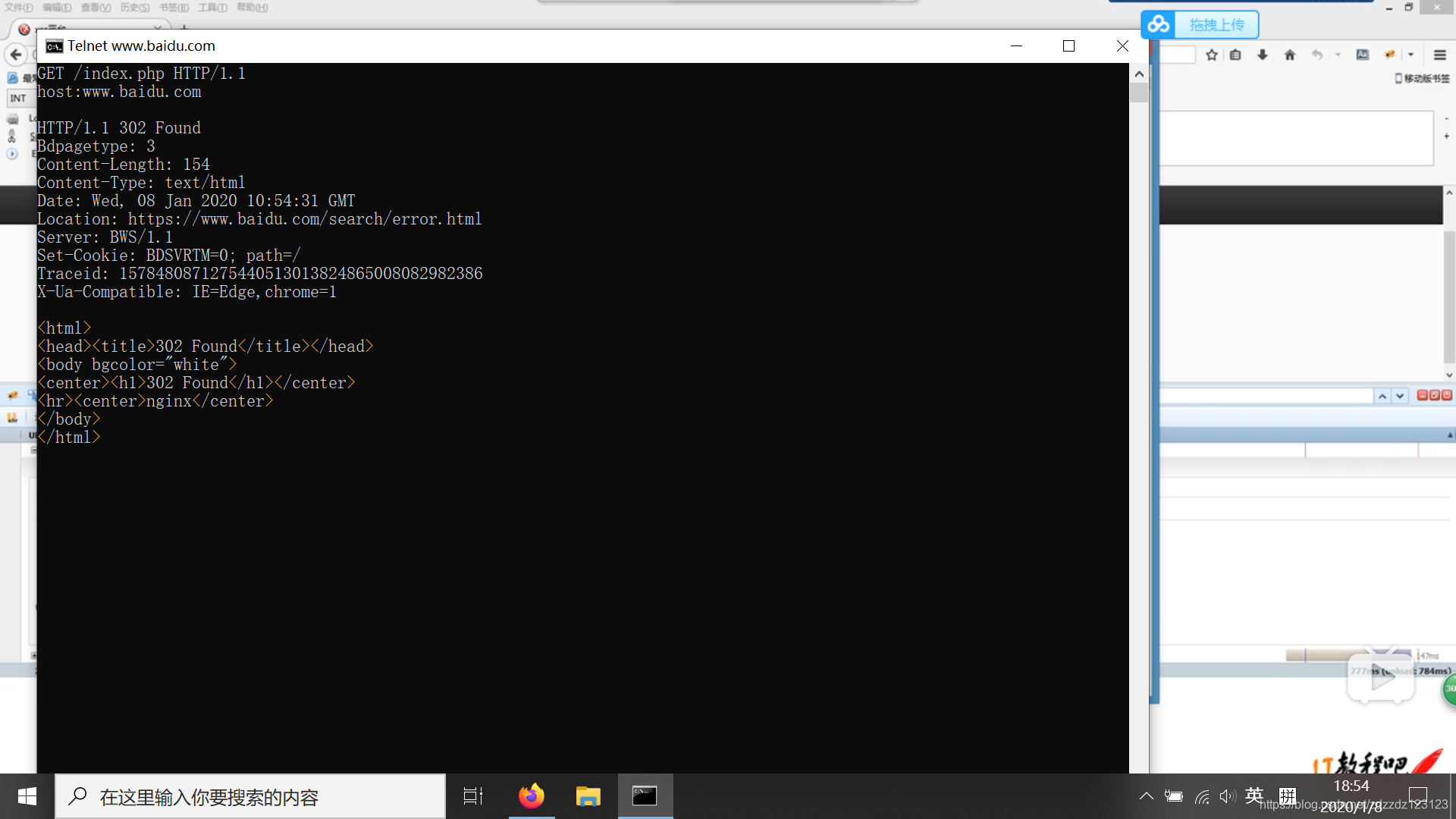Expand hidden system tray icons

(x=1147, y=796)
